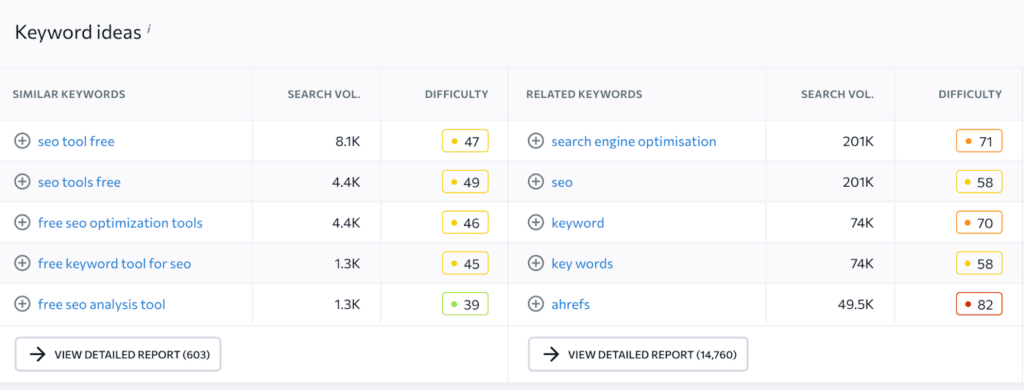Click plus icon next to 'free keyword tool for seo'
Screen dimensions: 1024x390
[x=22, y=263]
